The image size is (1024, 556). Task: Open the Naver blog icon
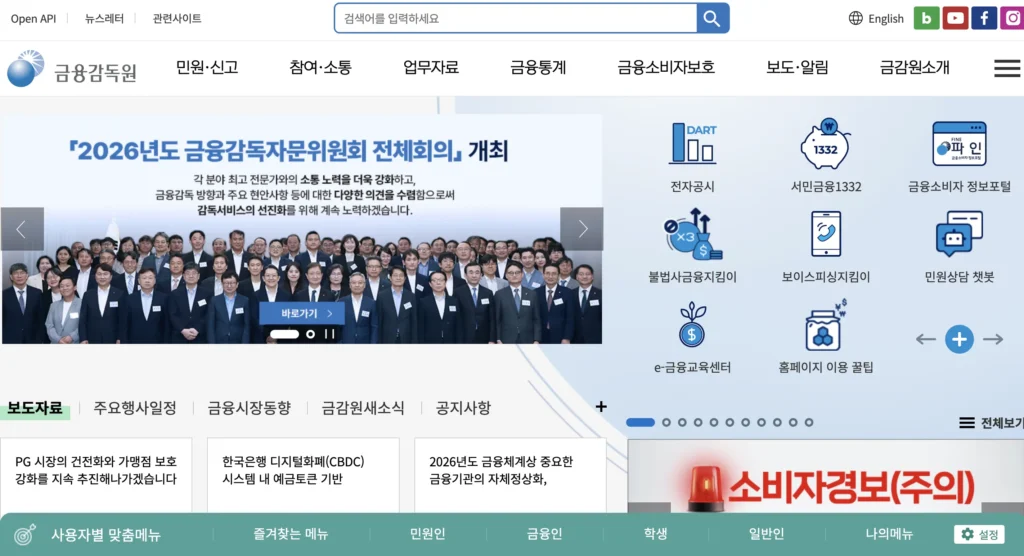(926, 18)
